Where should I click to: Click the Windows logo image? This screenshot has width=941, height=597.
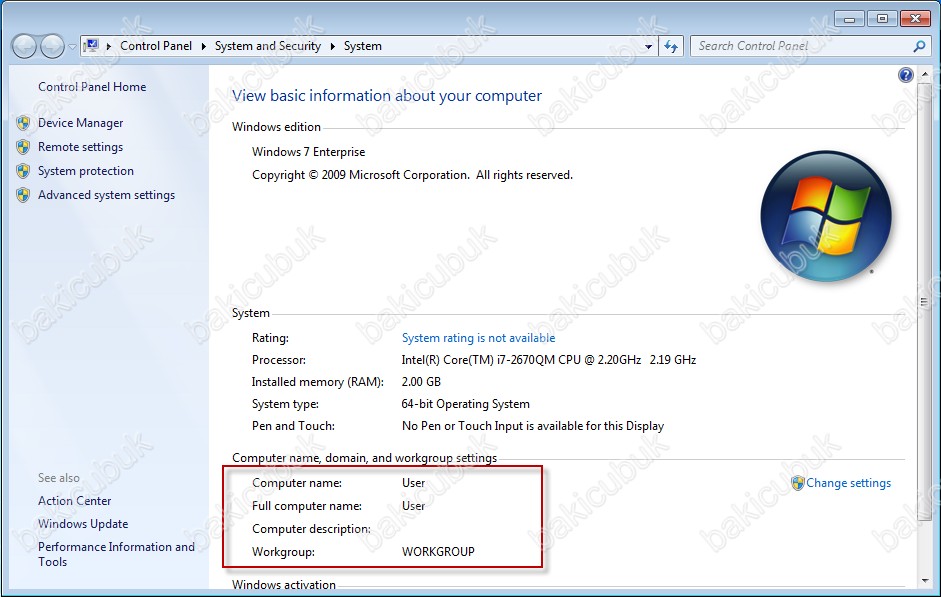pyautogui.click(x=826, y=216)
